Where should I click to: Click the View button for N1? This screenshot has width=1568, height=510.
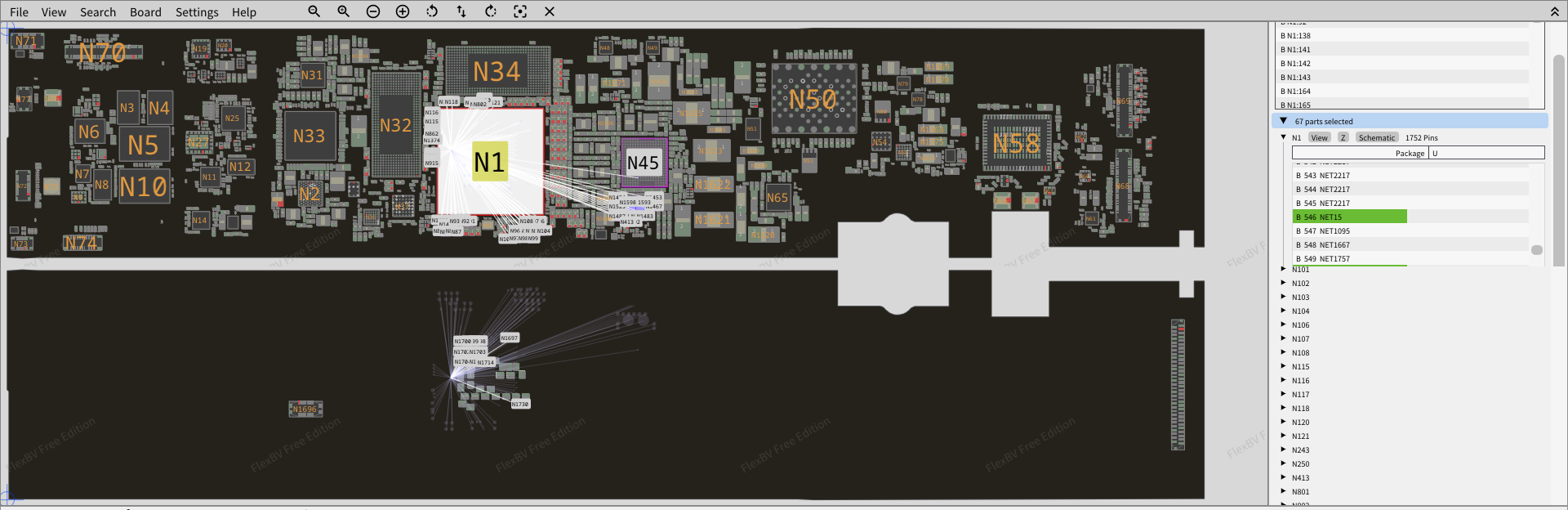tap(1319, 137)
